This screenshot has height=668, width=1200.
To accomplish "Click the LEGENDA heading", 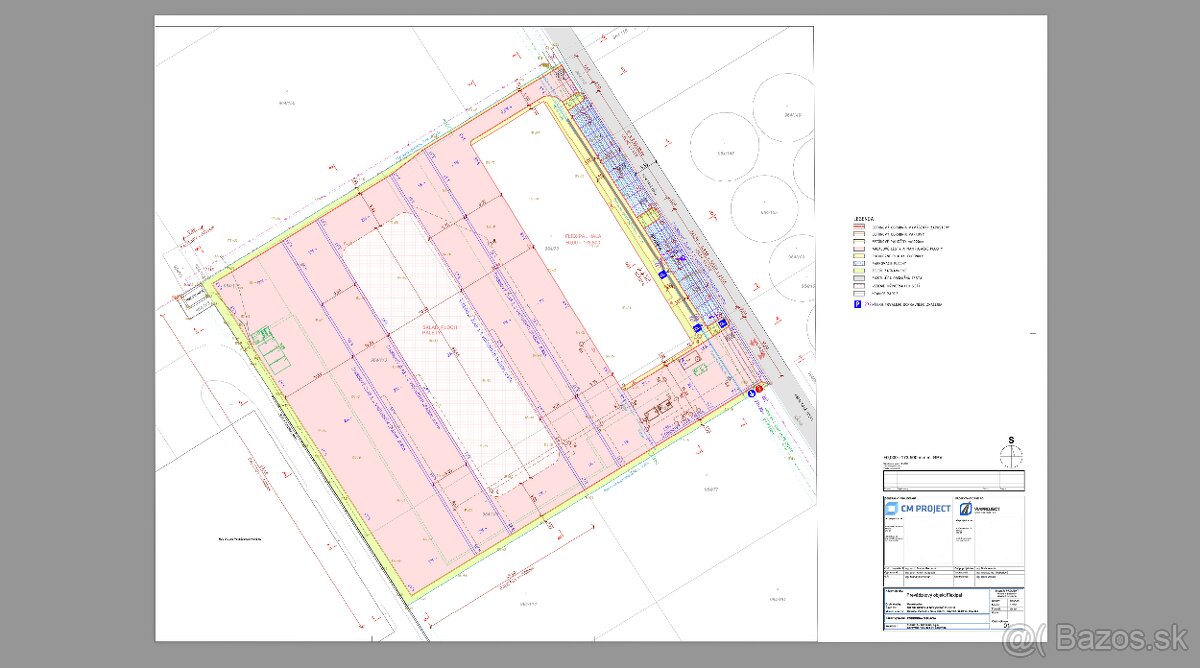I will pos(864,218).
